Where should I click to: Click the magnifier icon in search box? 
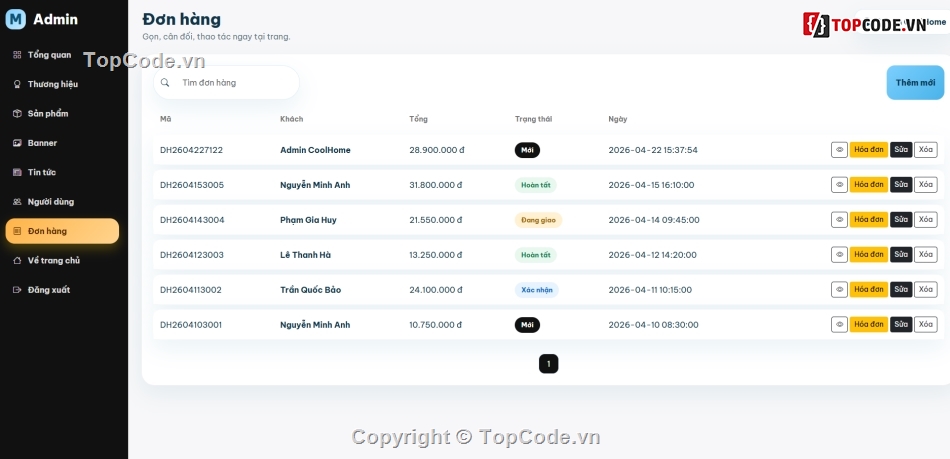click(x=165, y=82)
